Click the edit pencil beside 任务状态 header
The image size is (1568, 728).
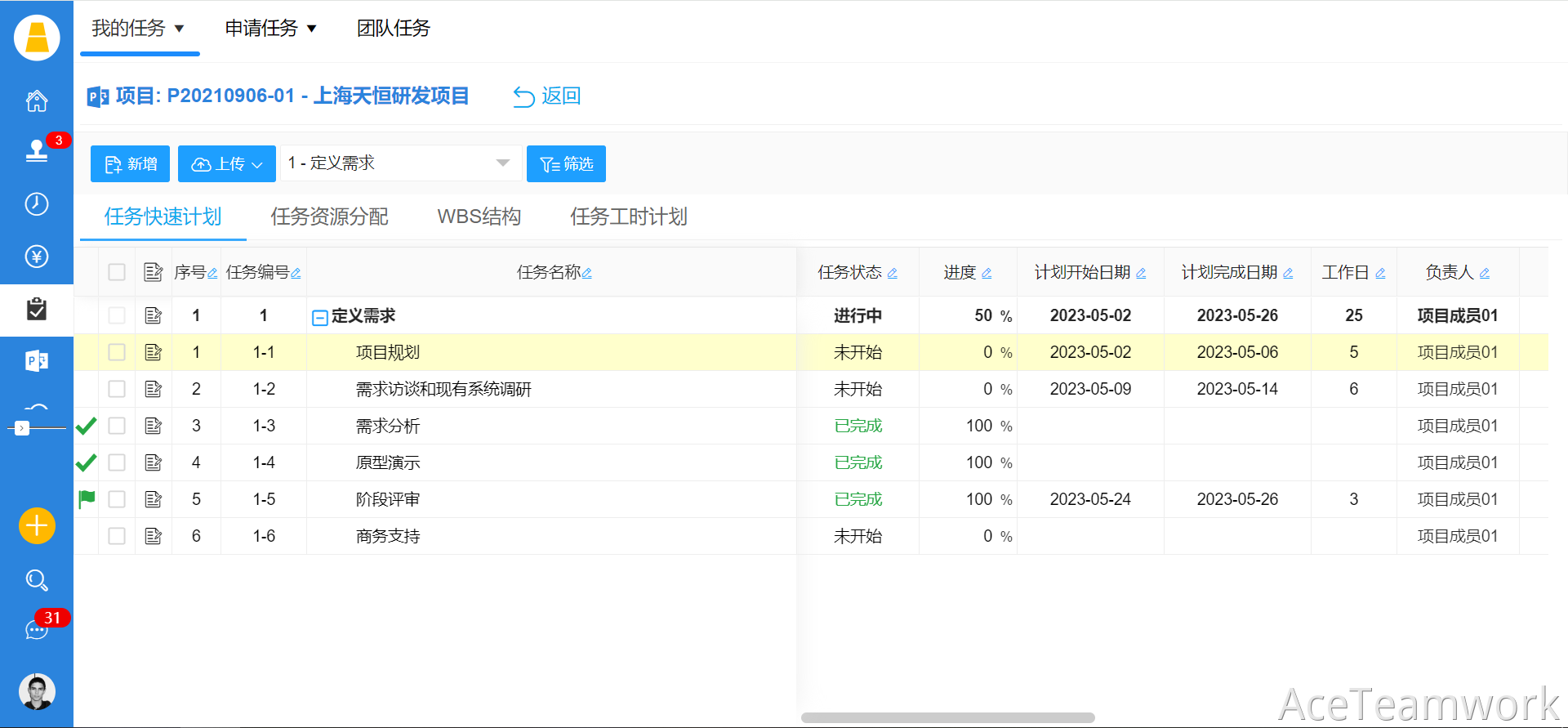(x=892, y=274)
